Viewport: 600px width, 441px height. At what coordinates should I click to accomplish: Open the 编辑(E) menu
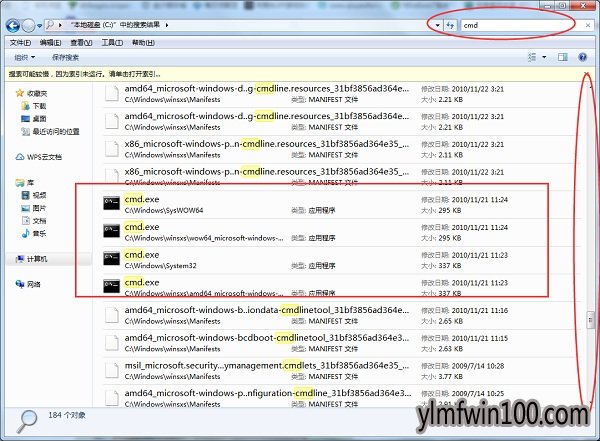click(51, 42)
